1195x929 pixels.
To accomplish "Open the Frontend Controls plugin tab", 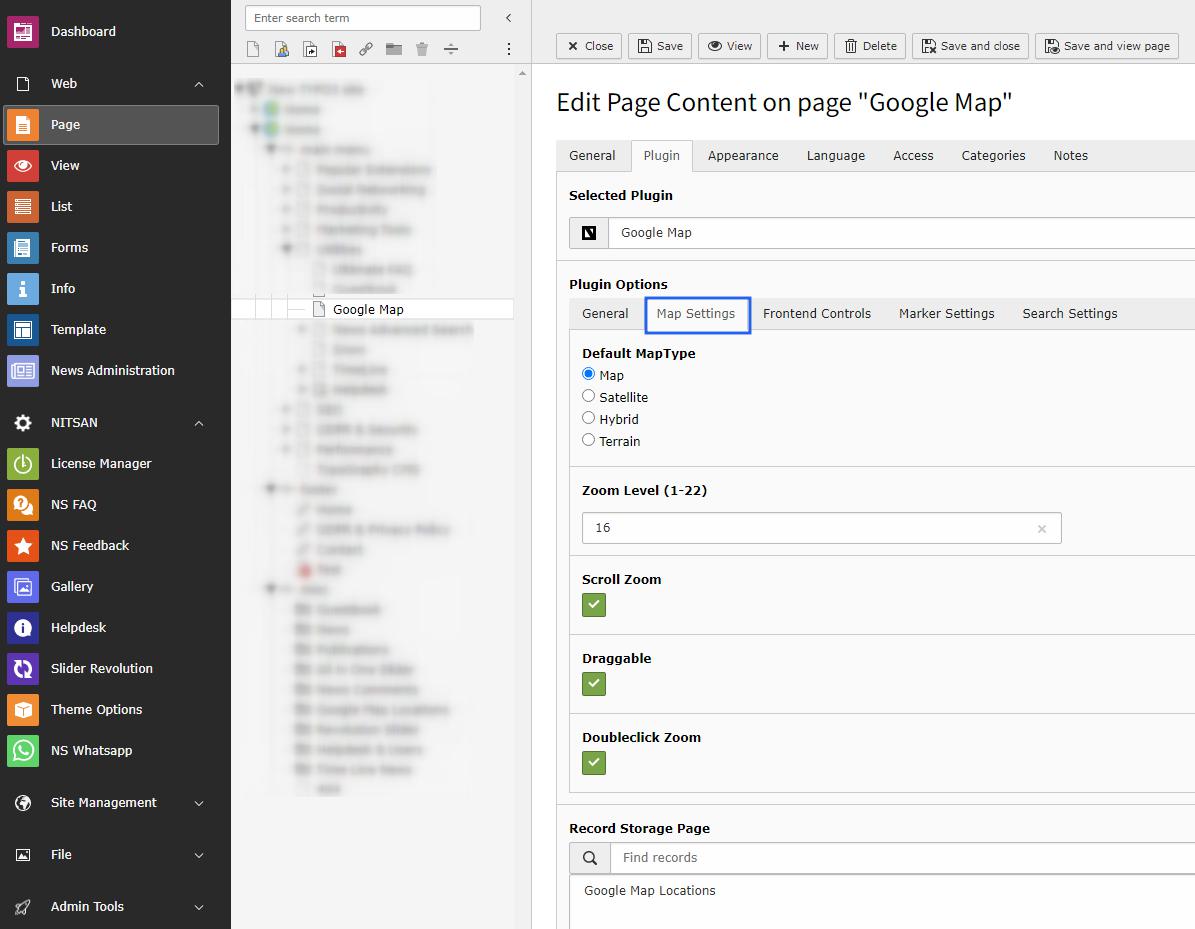I will coord(817,314).
